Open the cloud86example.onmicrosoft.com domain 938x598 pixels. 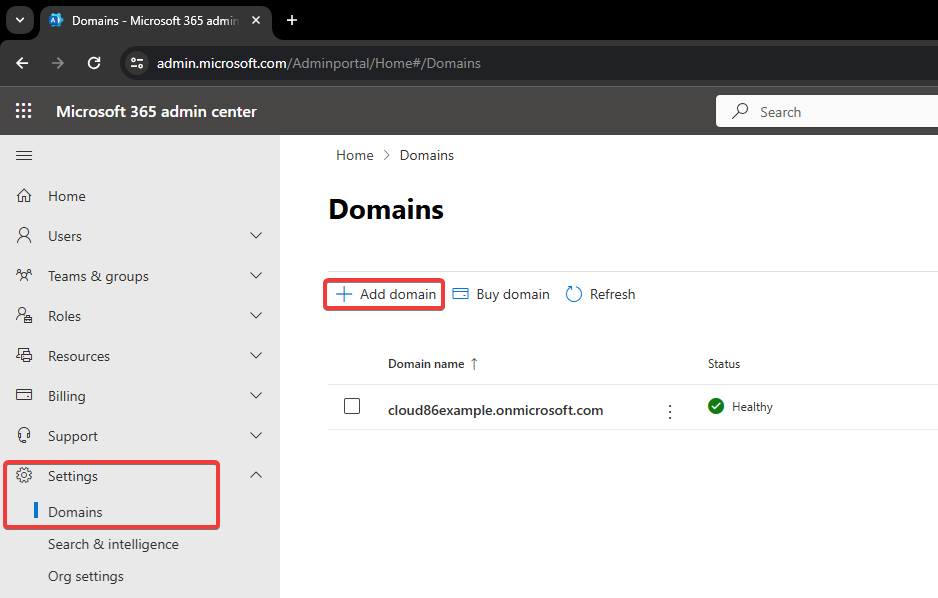[x=495, y=410]
